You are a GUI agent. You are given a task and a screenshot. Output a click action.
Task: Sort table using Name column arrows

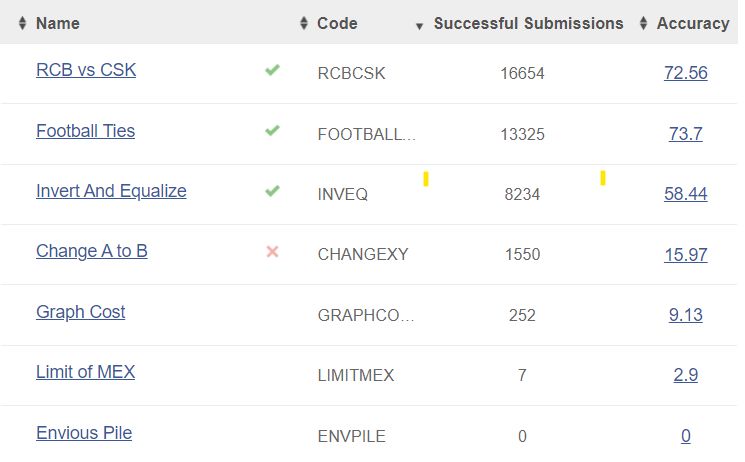point(22,23)
